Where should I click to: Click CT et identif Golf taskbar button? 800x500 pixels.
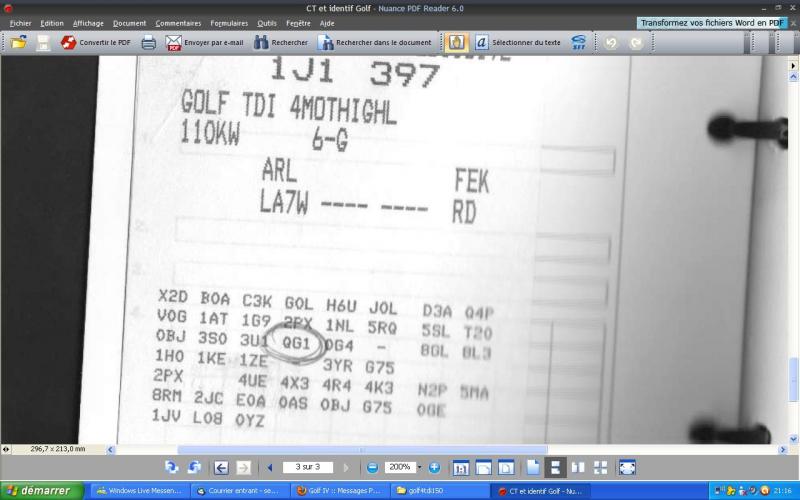point(540,491)
